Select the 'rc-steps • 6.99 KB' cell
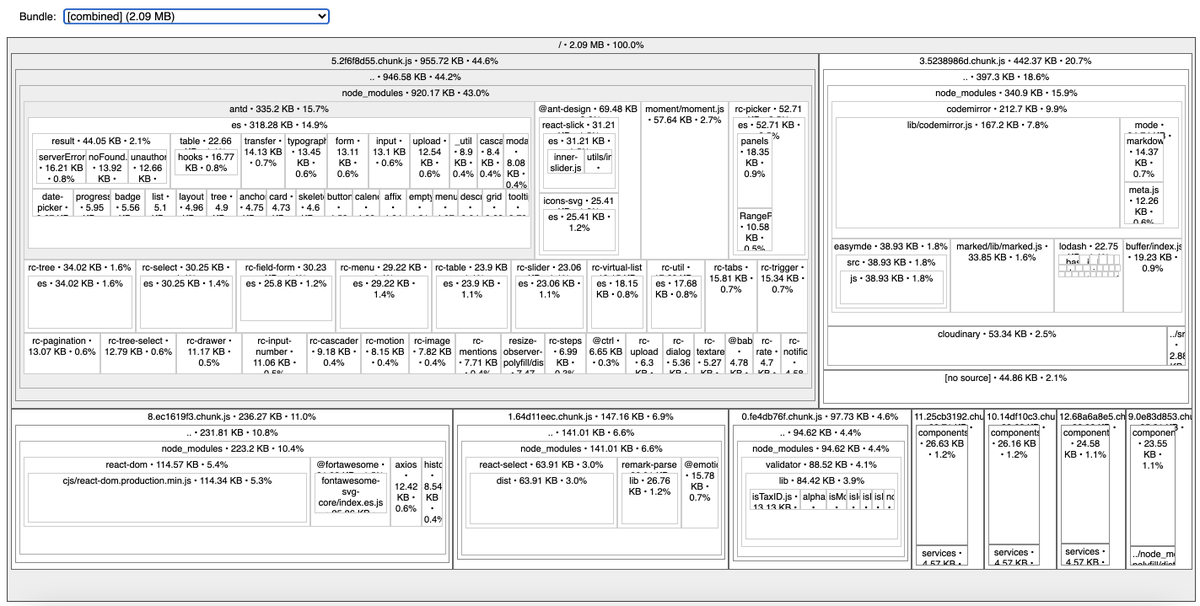1200x606 pixels. coord(564,352)
